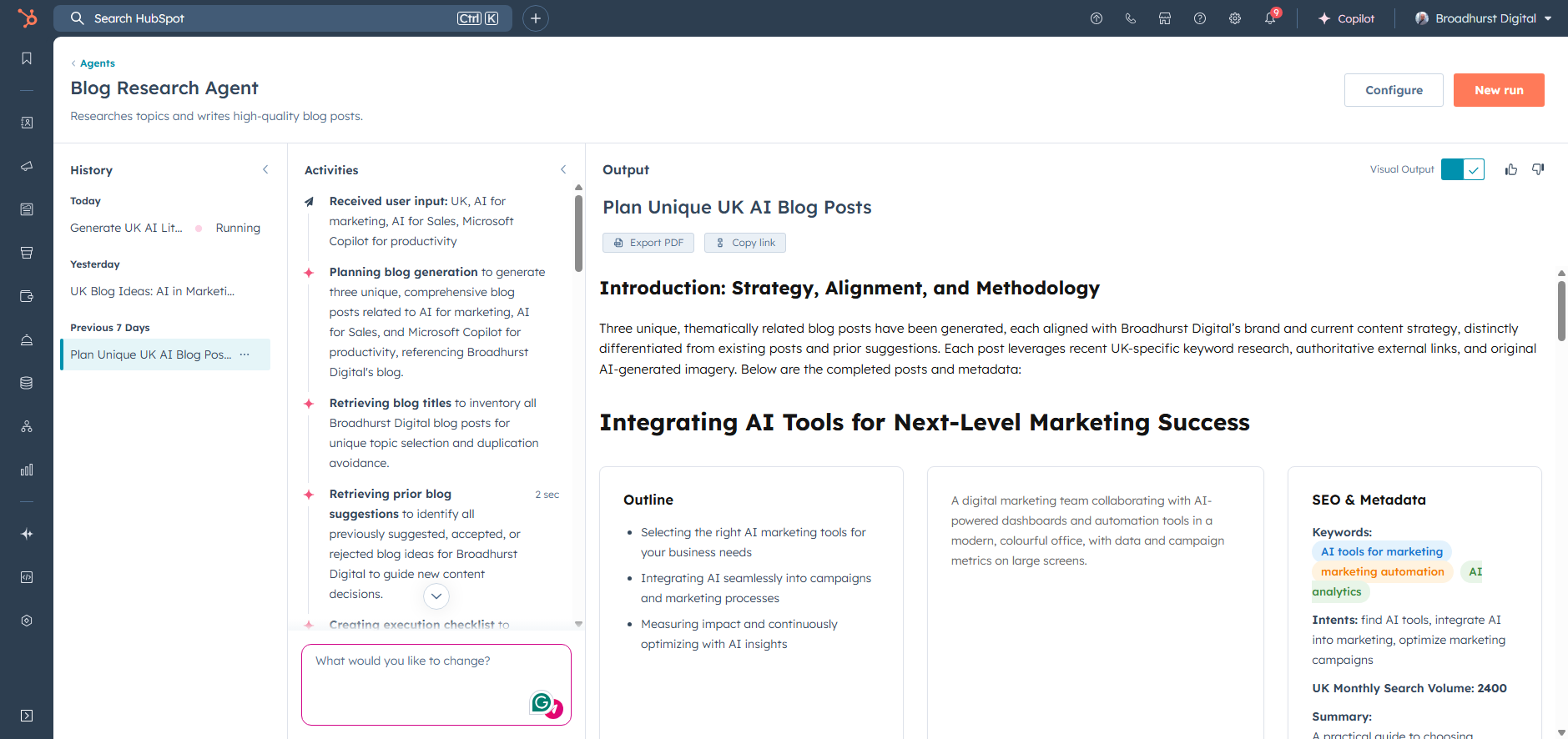Open the Automation workflows sidebar icon
Screen dimensions: 1568x739
27,426
